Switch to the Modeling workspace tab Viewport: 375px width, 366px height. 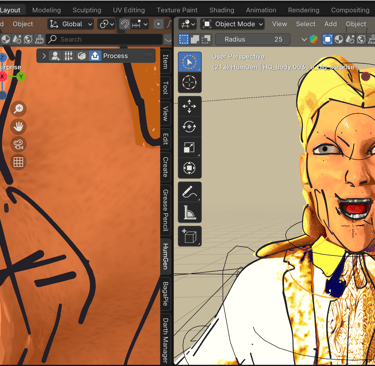point(47,10)
